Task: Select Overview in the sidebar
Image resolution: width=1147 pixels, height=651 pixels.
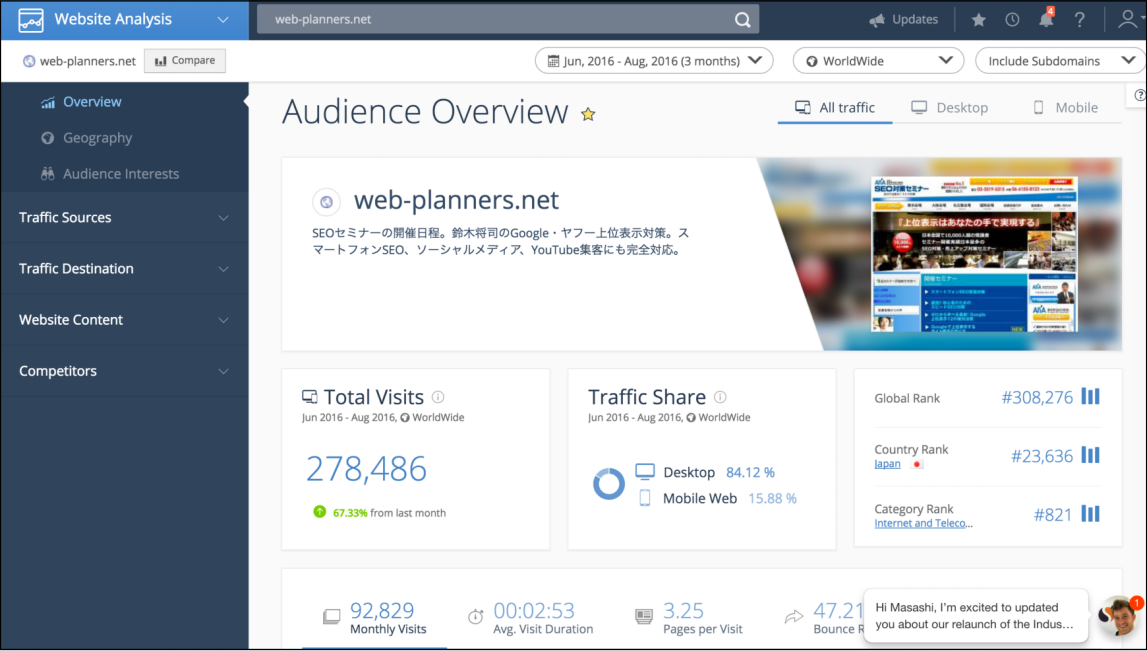Action: coord(92,102)
